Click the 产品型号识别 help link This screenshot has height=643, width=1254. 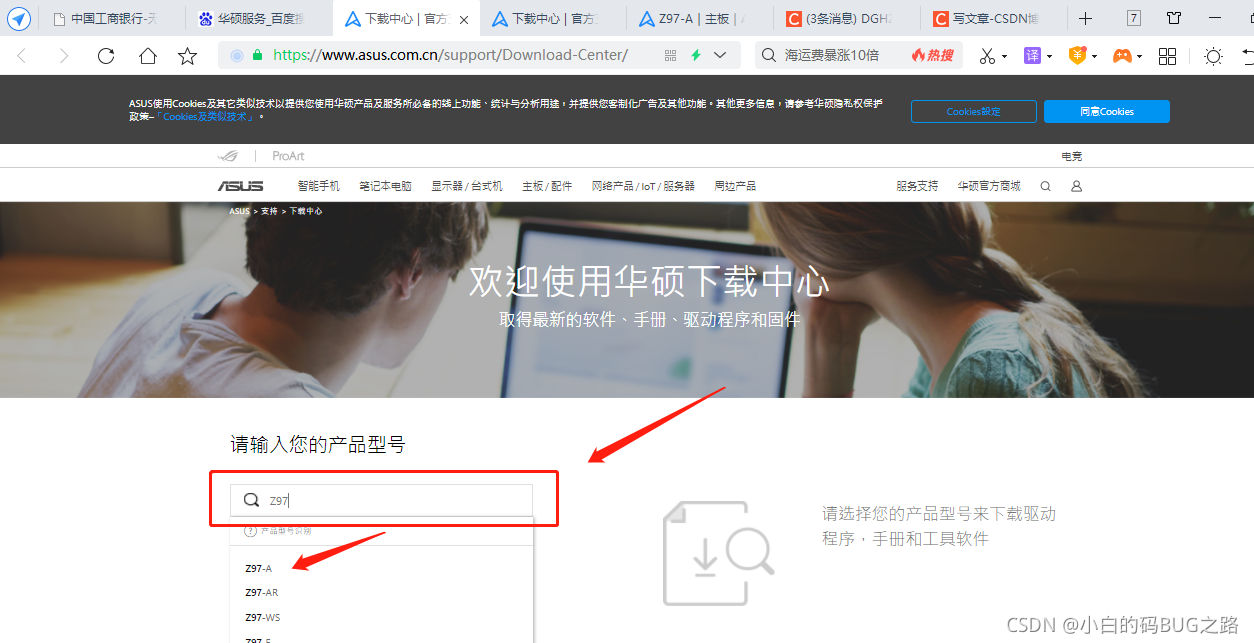tap(278, 531)
